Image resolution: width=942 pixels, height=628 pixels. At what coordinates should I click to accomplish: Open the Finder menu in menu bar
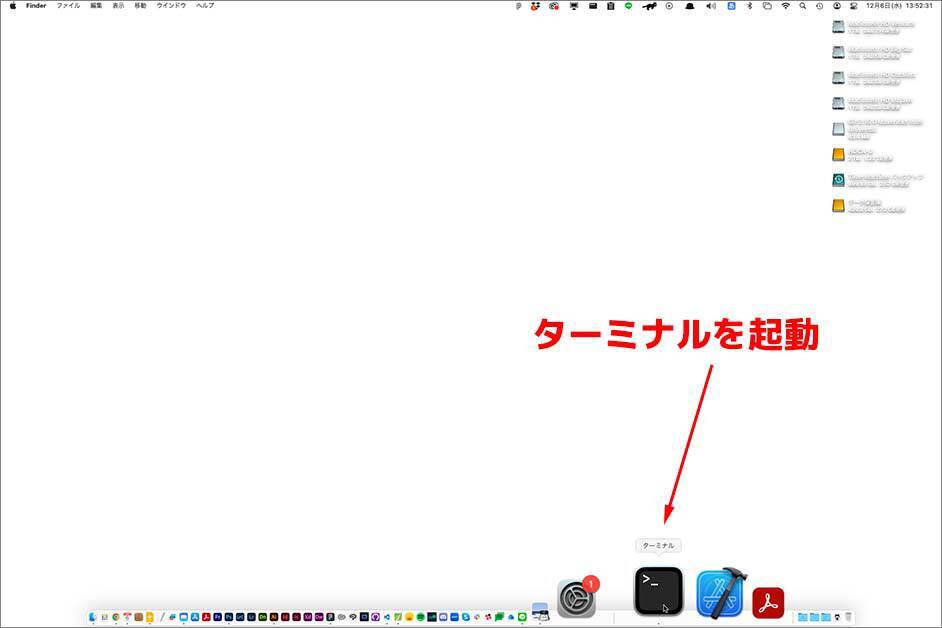(x=36, y=5)
